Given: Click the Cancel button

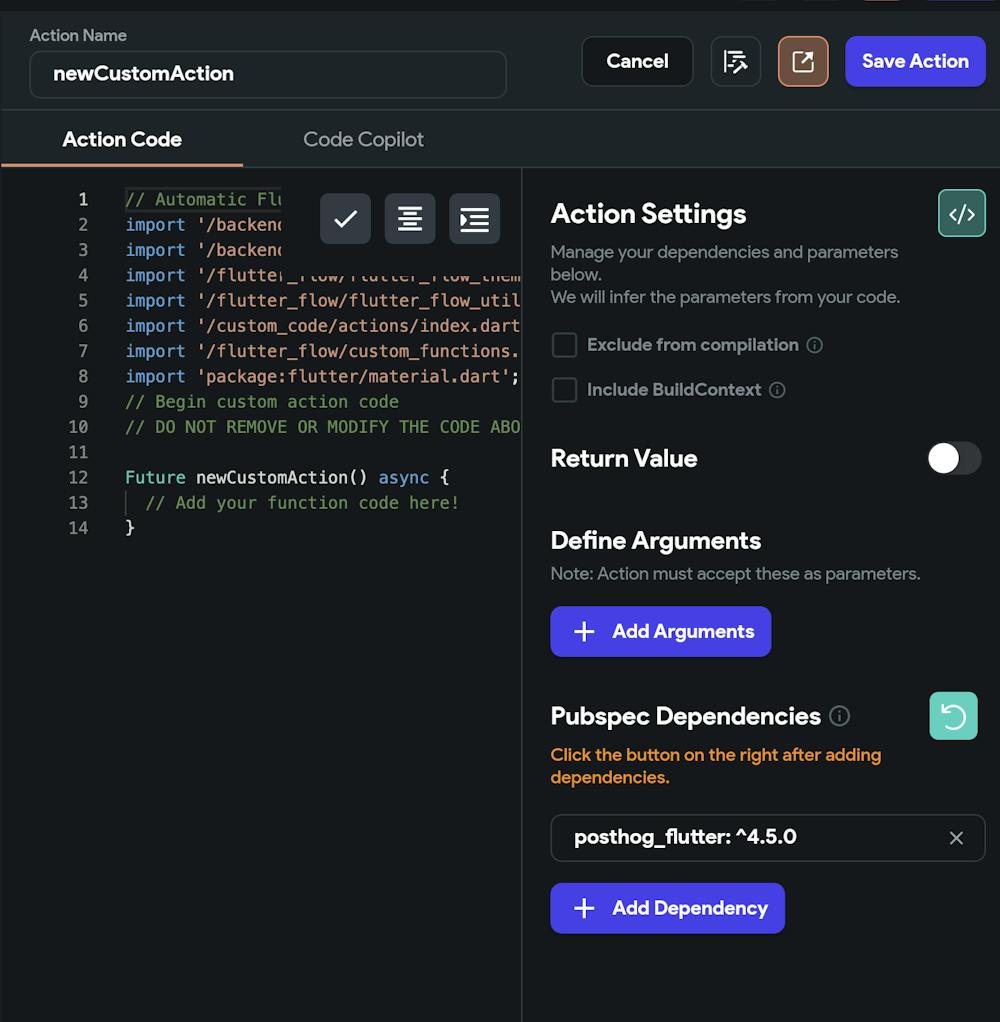Looking at the screenshot, I should click(637, 62).
